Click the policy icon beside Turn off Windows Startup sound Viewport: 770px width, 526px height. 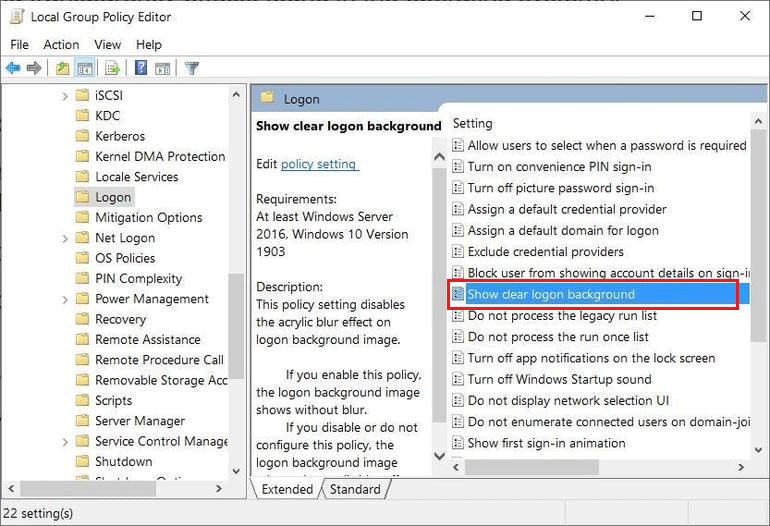click(458, 379)
